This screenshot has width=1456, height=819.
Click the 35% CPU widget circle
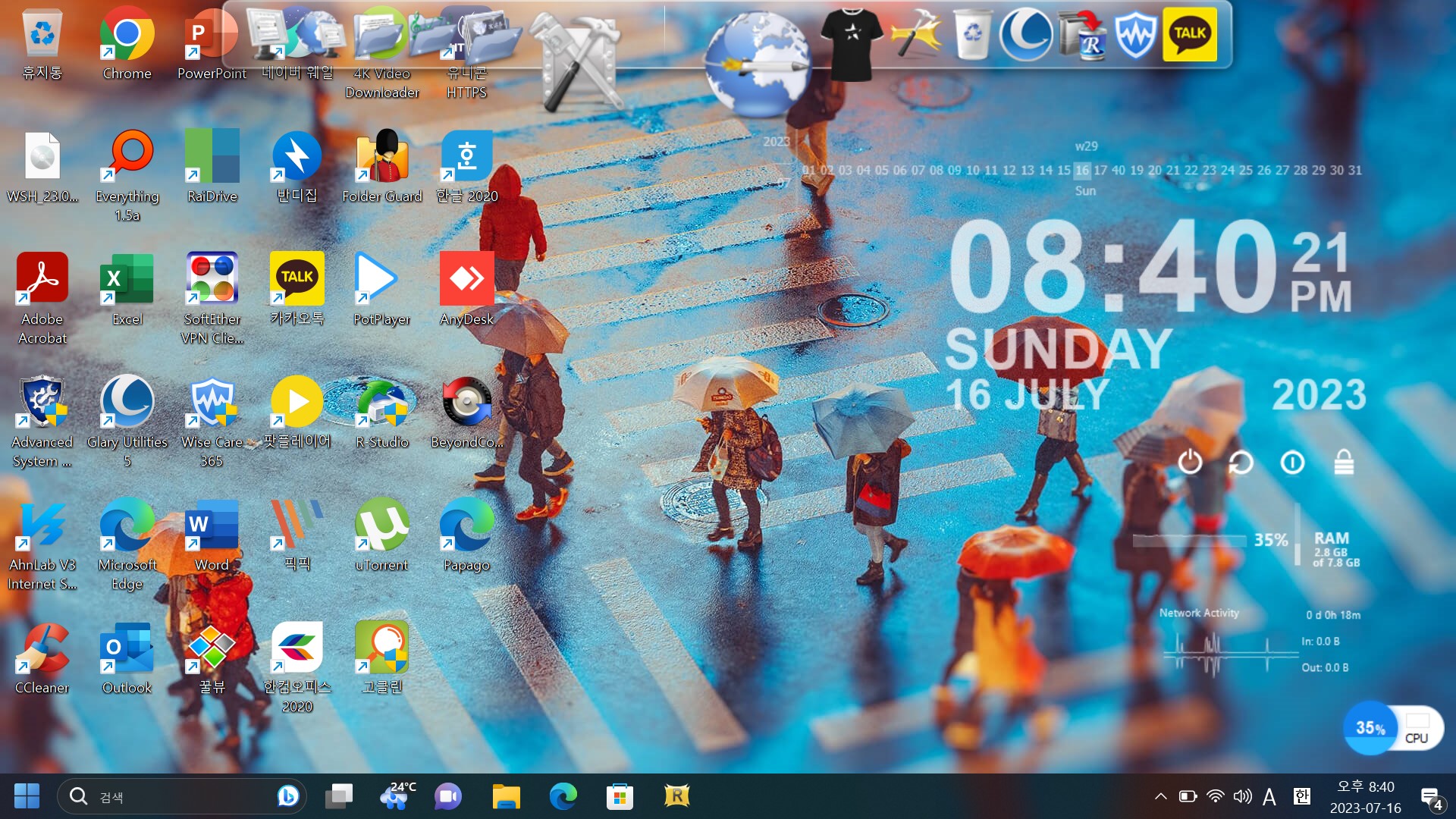(1370, 727)
